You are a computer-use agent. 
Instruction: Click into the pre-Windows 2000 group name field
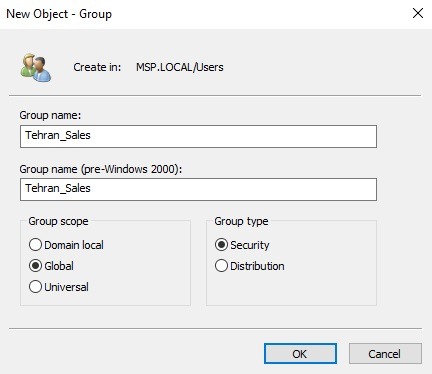(198, 189)
